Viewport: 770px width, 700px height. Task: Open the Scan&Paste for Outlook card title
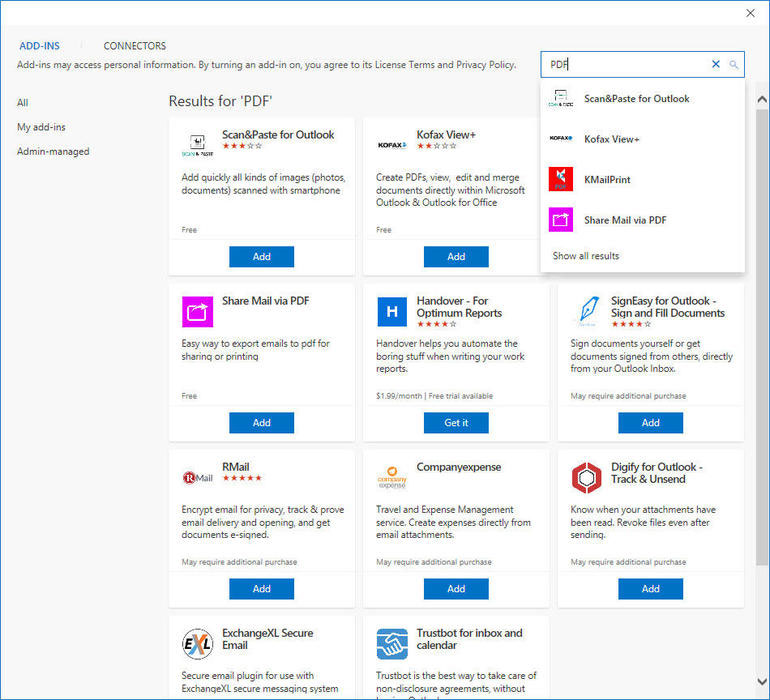(278, 135)
